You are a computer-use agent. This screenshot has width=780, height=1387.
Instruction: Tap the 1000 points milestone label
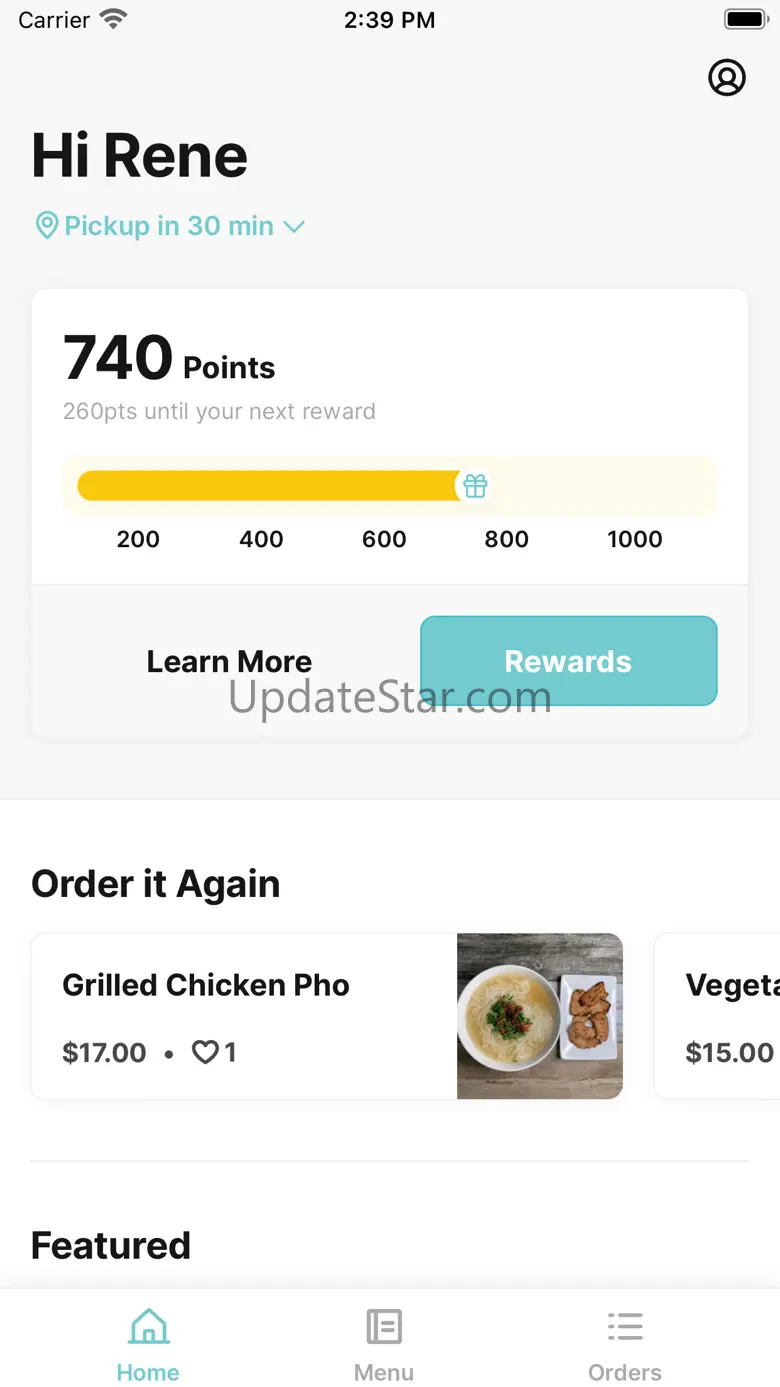[634, 539]
